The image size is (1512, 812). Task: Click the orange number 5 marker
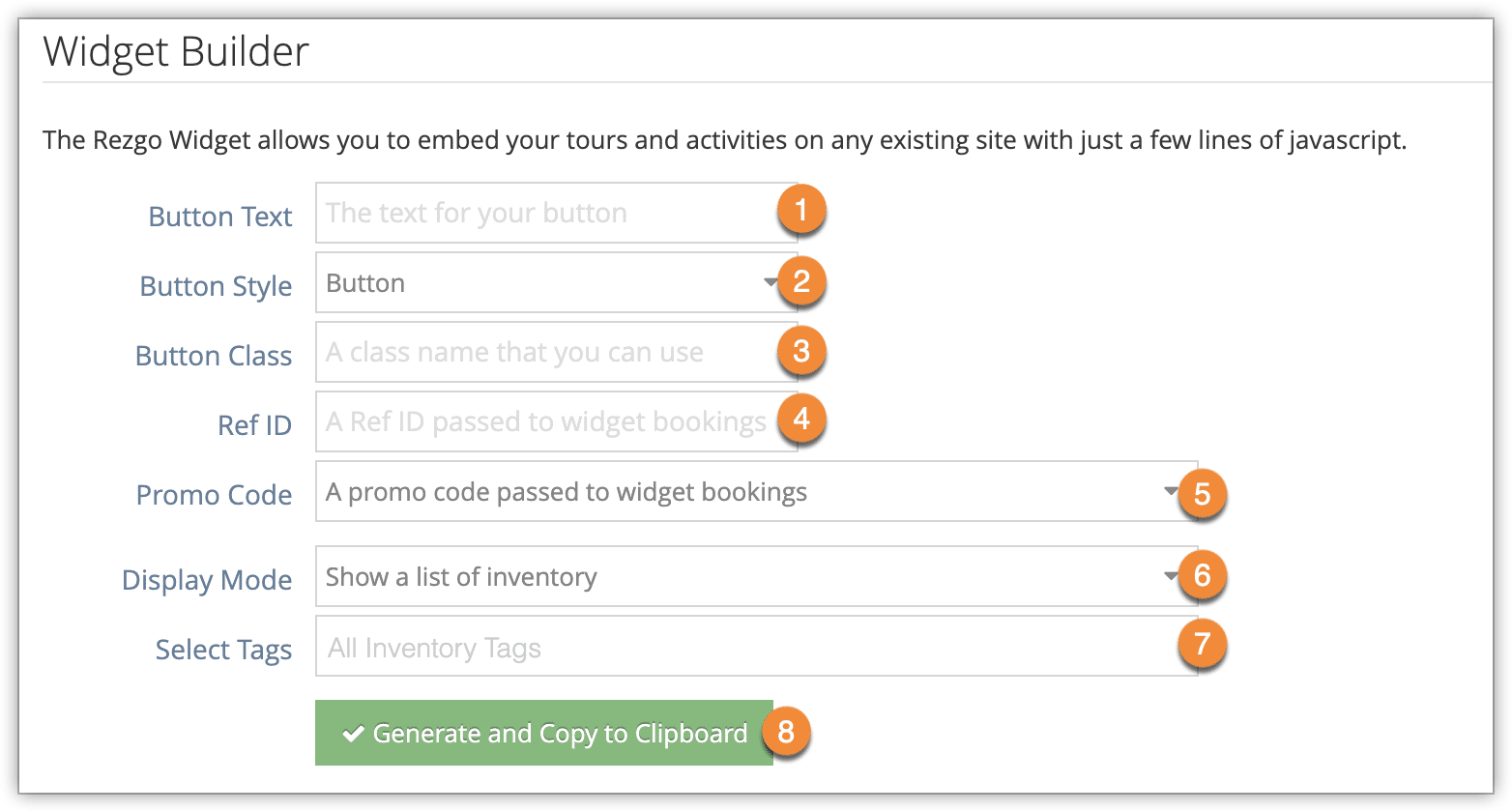pyautogui.click(x=1202, y=494)
